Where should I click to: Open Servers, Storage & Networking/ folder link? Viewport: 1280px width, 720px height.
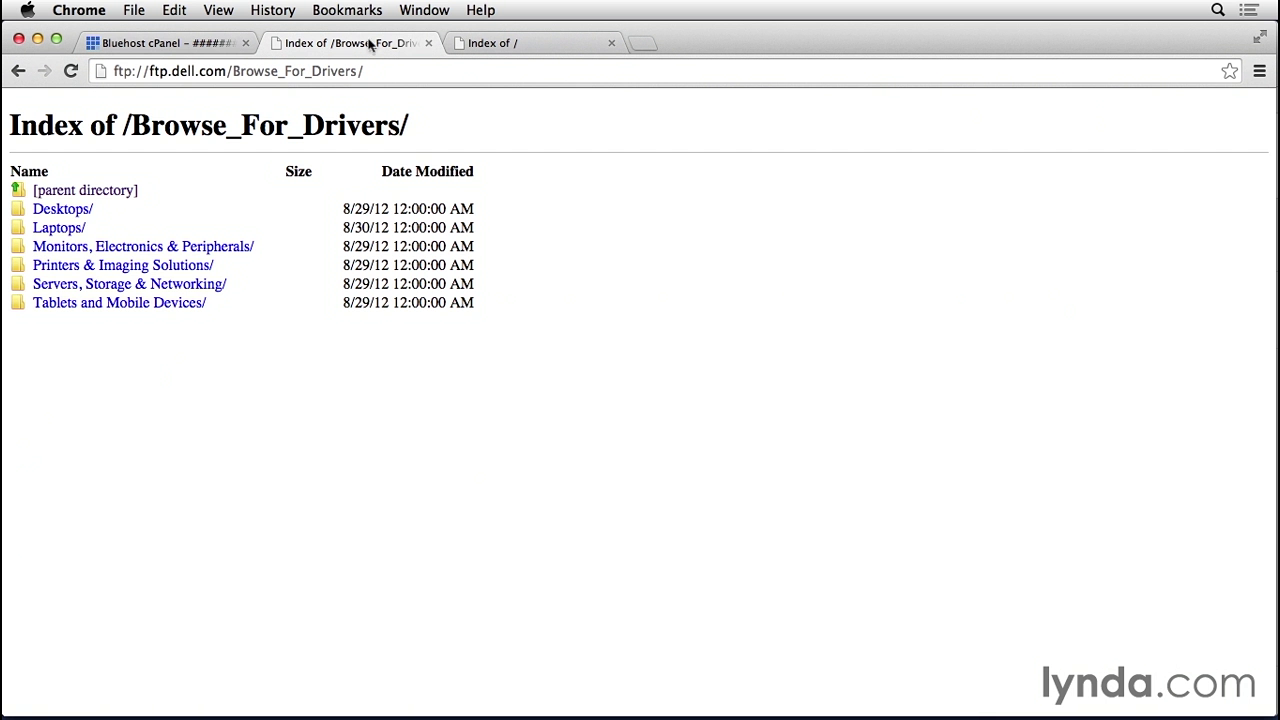[129, 284]
